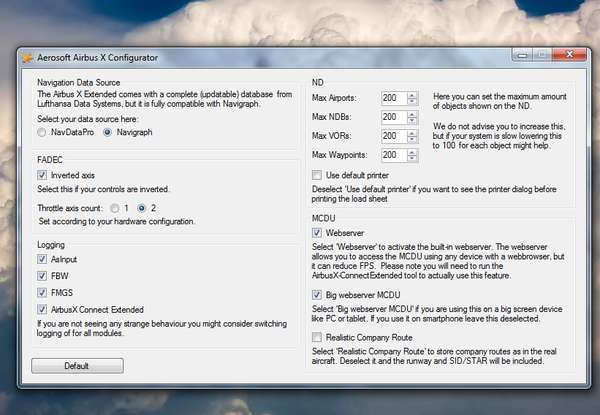This screenshot has width=600, height=415.
Task: Decrease Max NDBs with down arrow
Action: coord(413,121)
